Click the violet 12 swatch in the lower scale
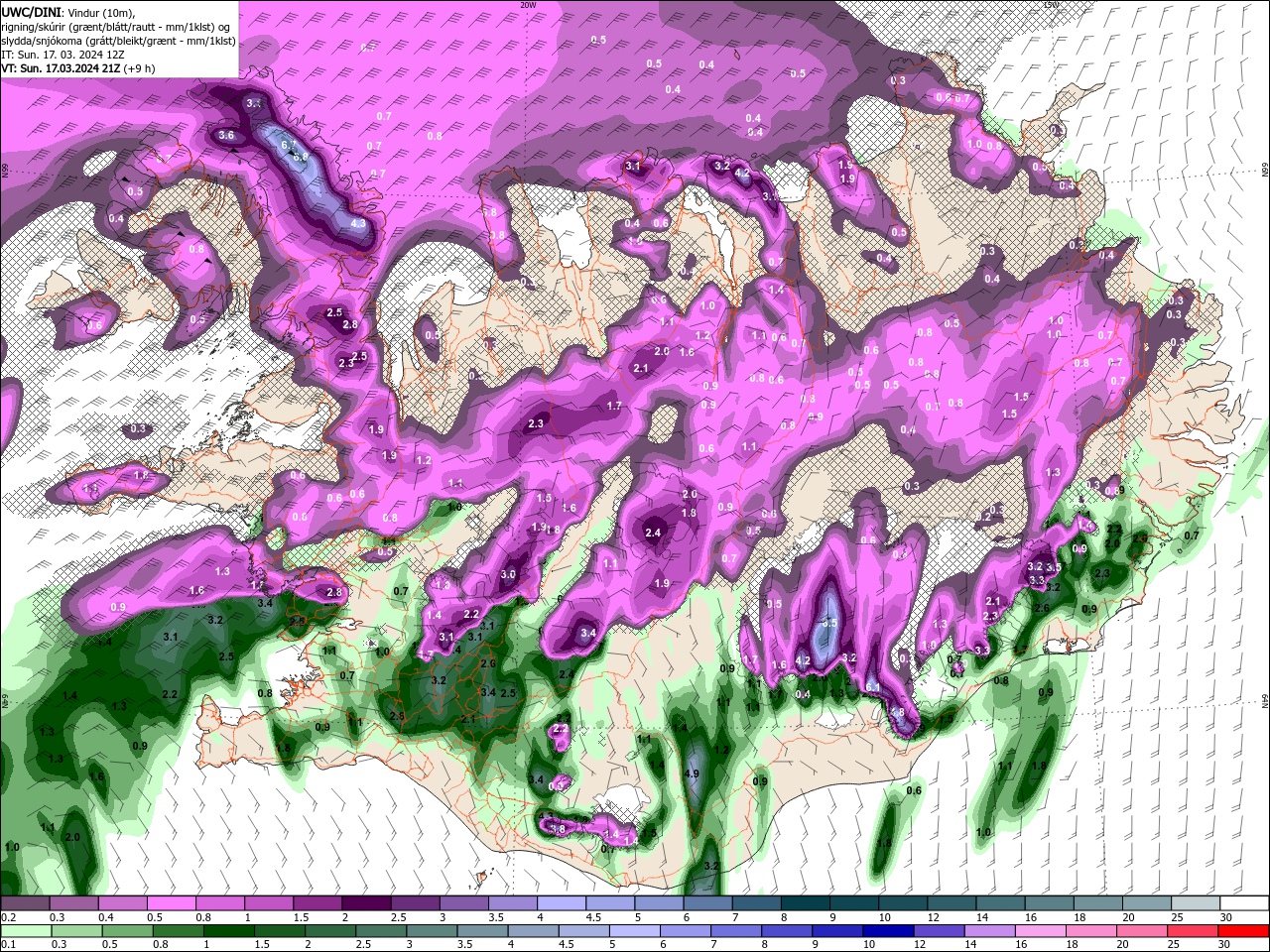1270x952 pixels. coord(940,931)
